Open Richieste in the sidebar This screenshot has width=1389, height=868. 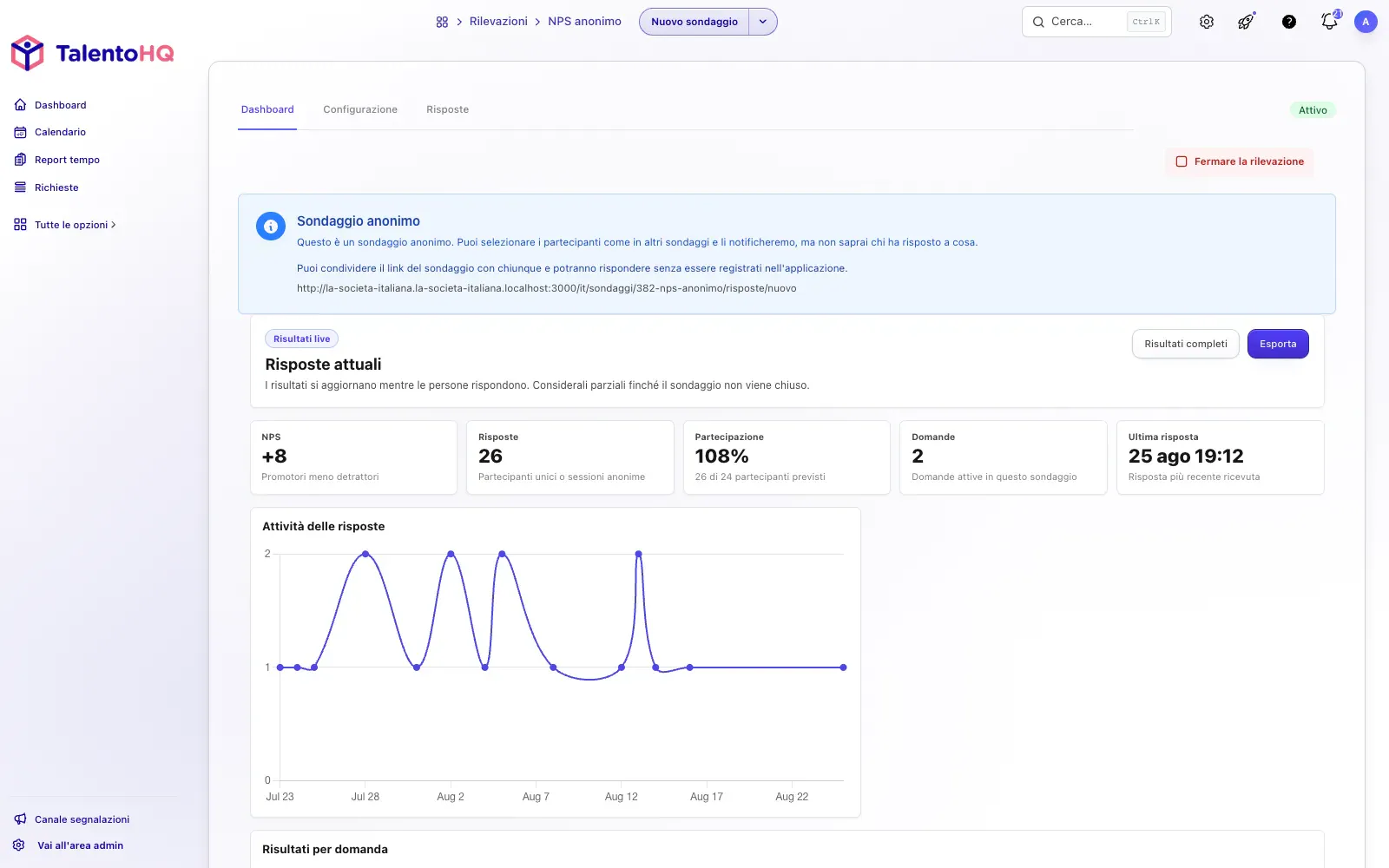click(x=47, y=187)
